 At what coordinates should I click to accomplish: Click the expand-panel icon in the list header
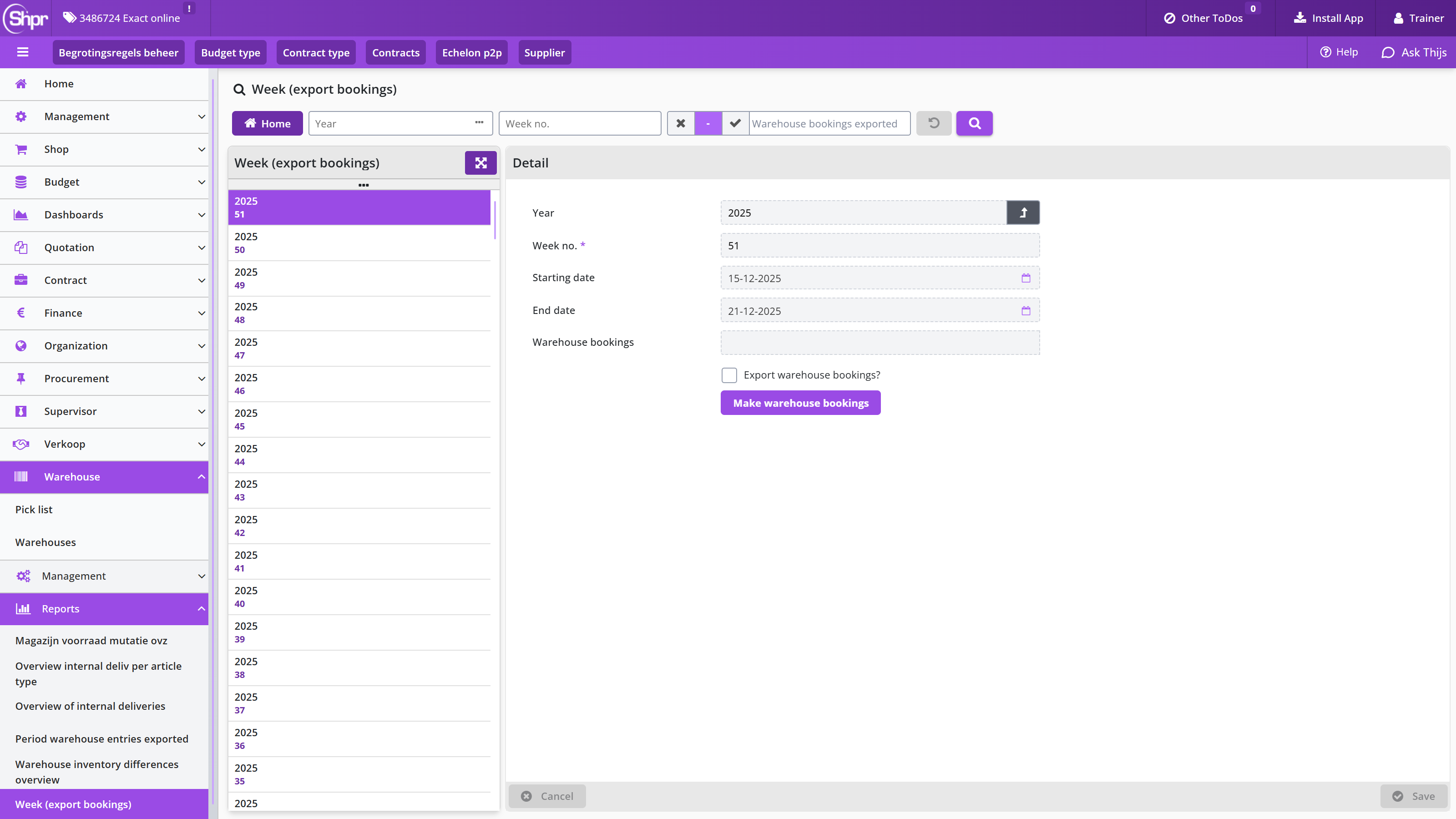point(480,163)
